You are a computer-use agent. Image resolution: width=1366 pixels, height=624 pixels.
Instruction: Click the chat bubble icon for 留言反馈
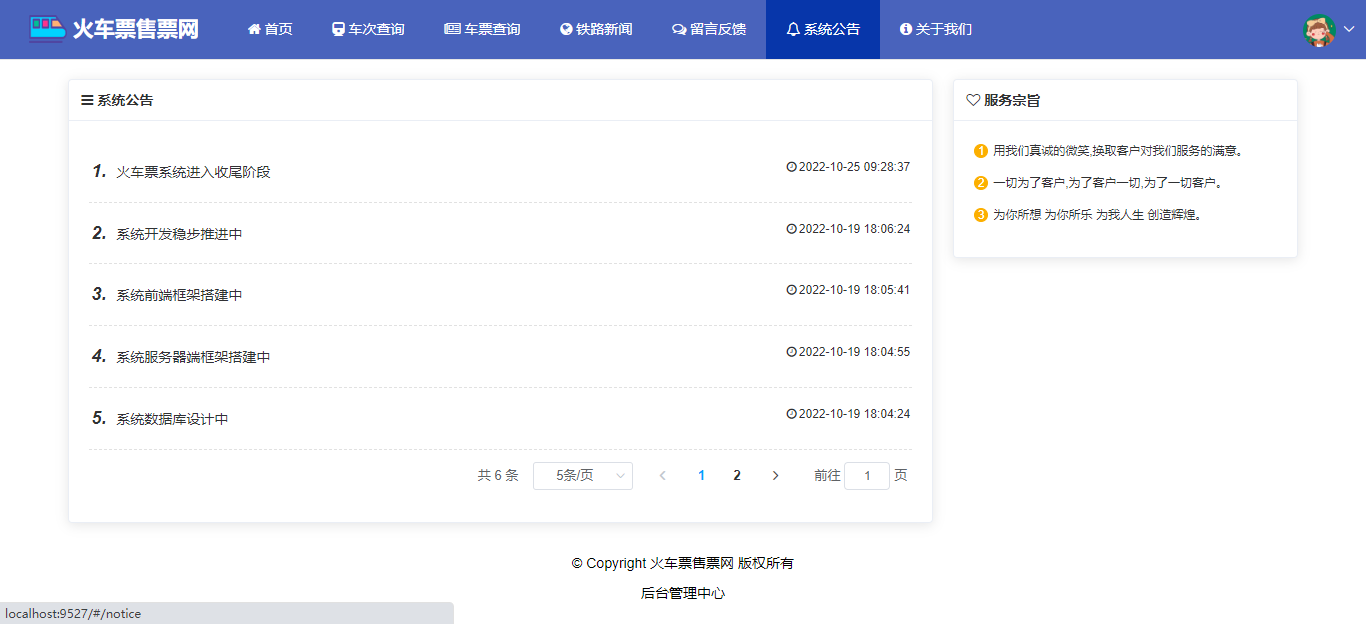[x=679, y=29]
